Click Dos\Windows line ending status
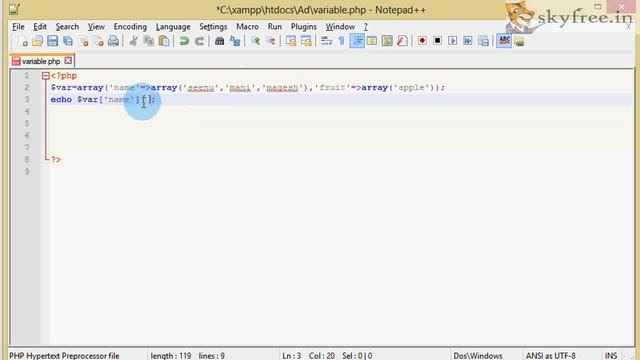The width and height of the screenshot is (640, 360). click(478, 356)
